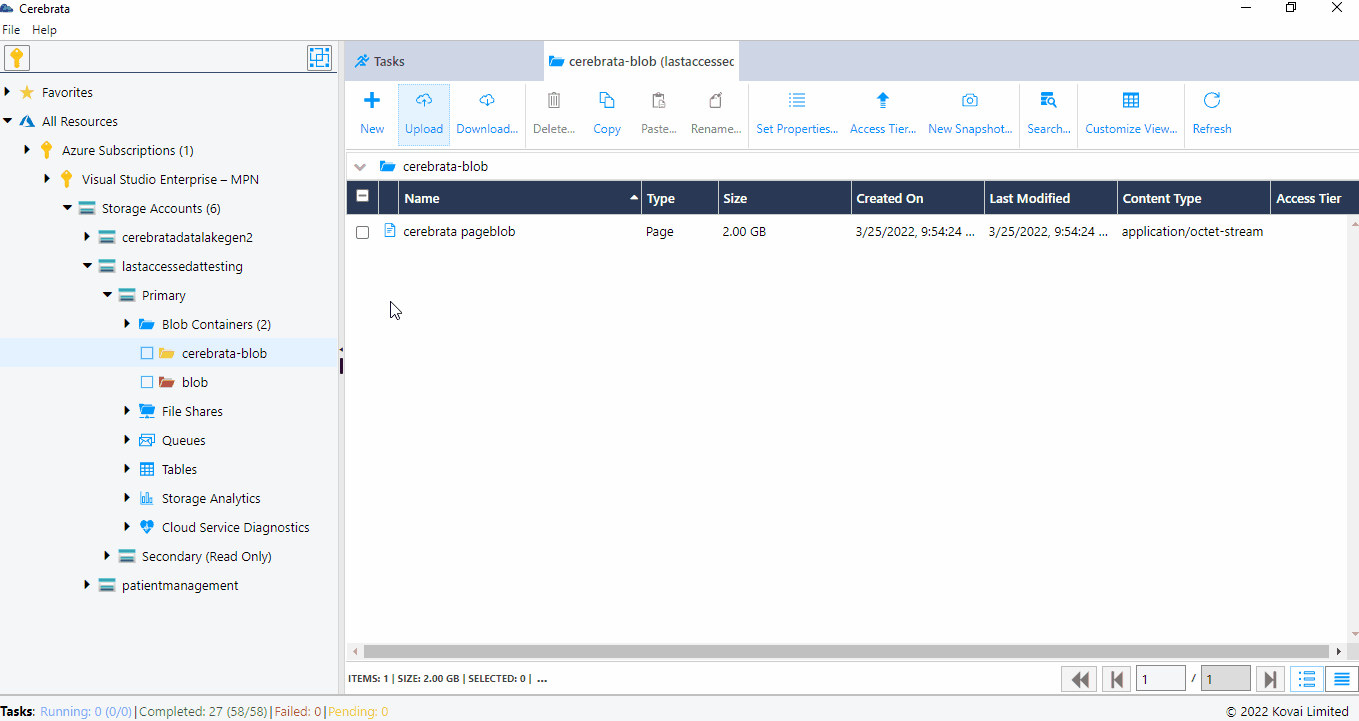The width and height of the screenshot is (1359, 721).
Task: Click the current page number input field
Action: 1160,678
